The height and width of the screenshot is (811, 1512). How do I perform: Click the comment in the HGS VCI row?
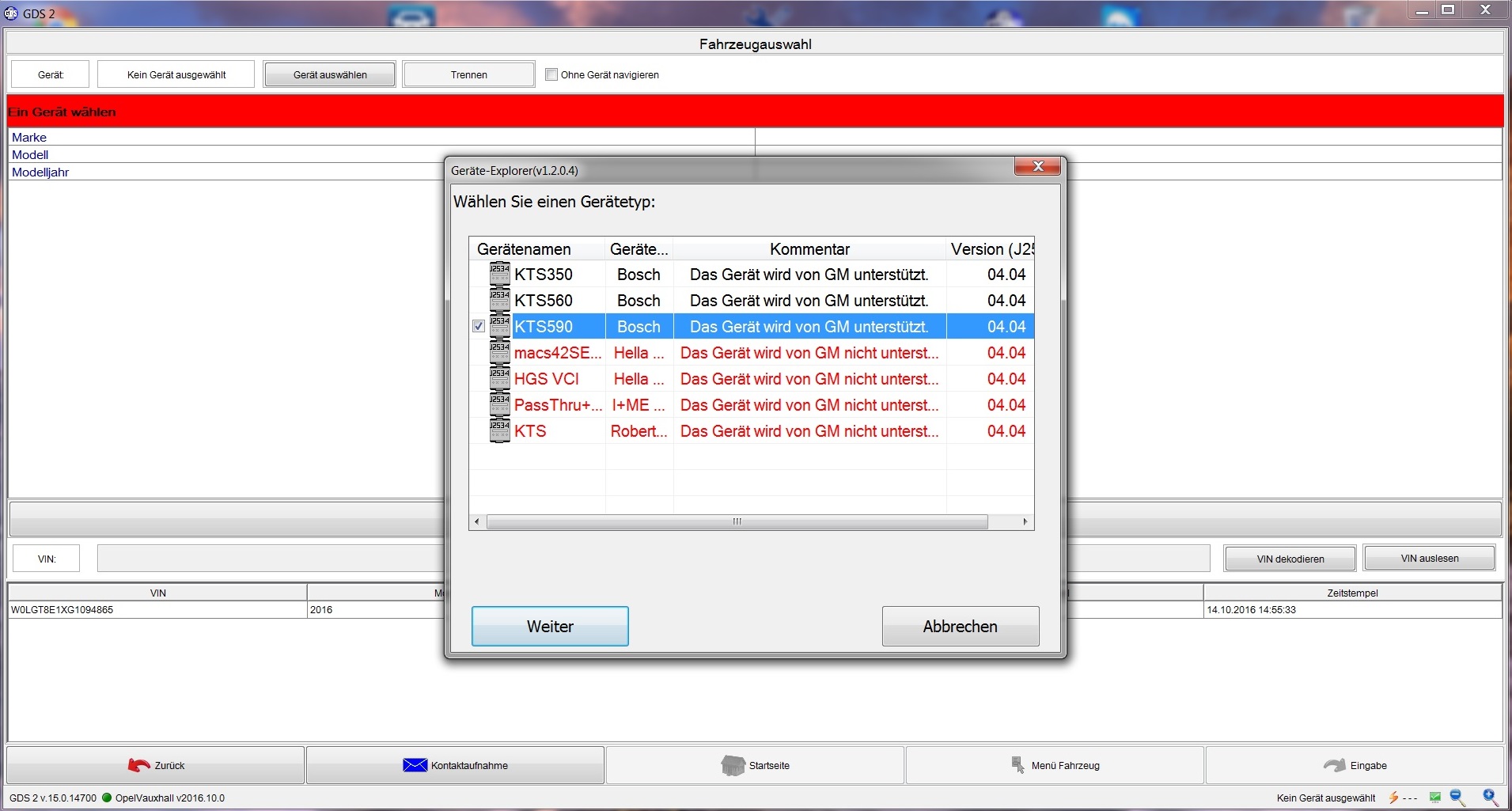(x=809, y=379)
